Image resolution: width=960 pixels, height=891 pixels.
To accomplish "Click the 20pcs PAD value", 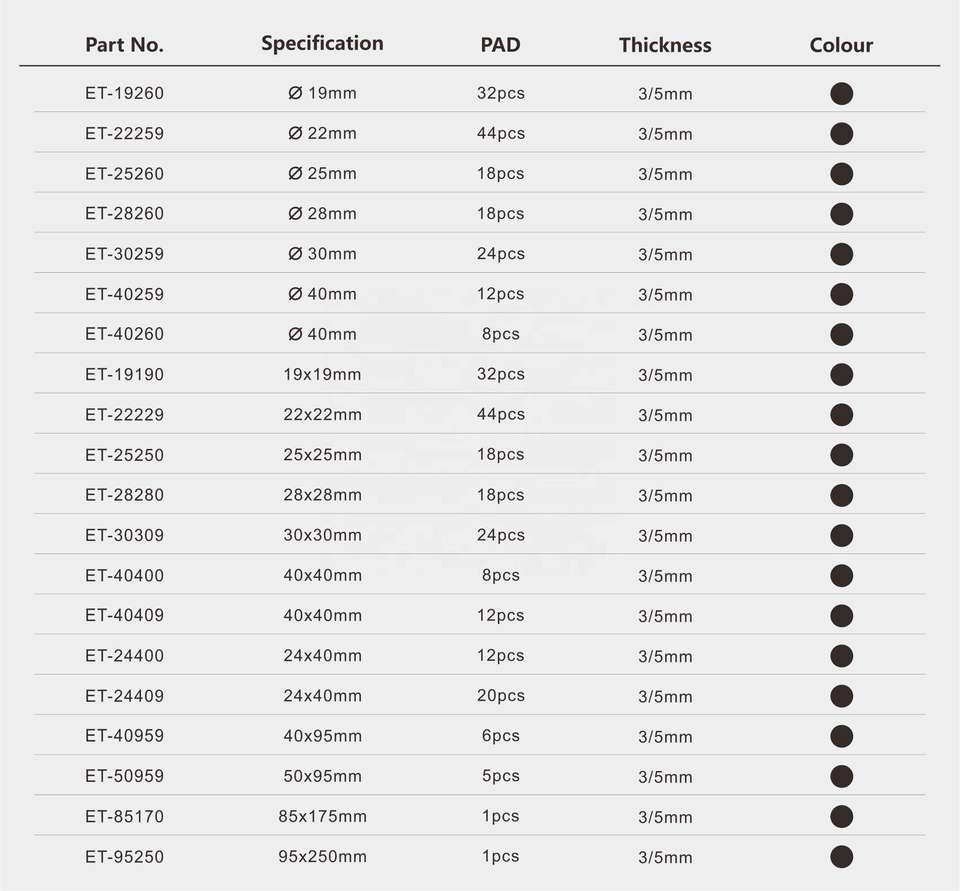I will pyautogui.click(x=500, y=696).
